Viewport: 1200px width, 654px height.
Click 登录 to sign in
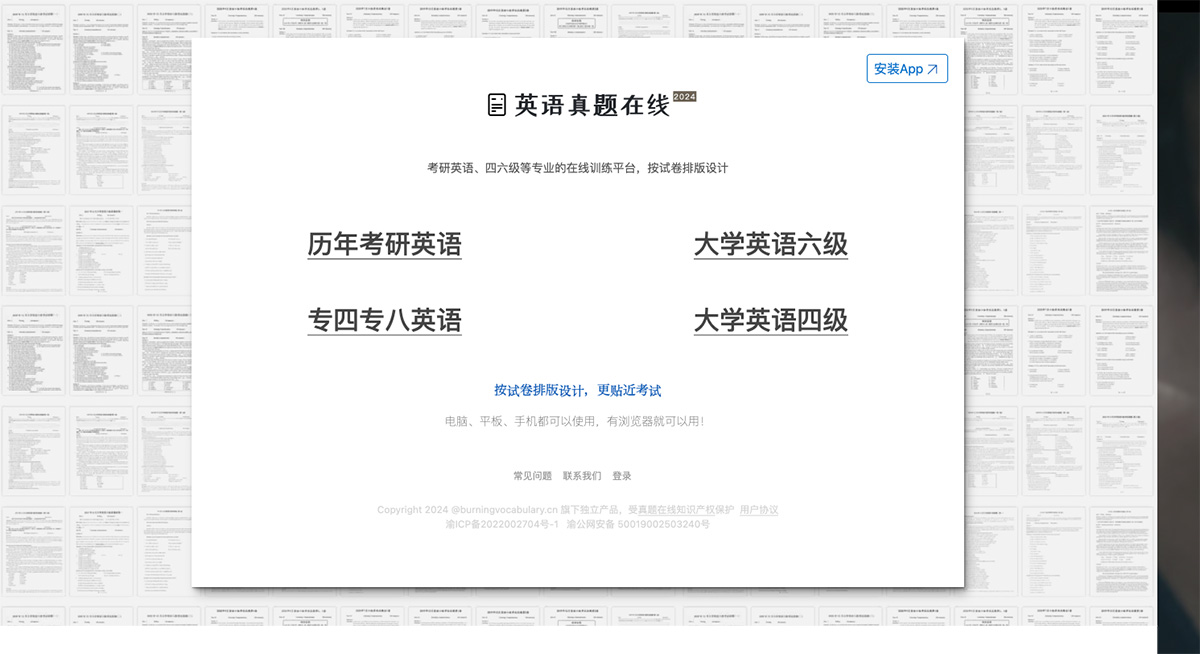coord(622,475)
